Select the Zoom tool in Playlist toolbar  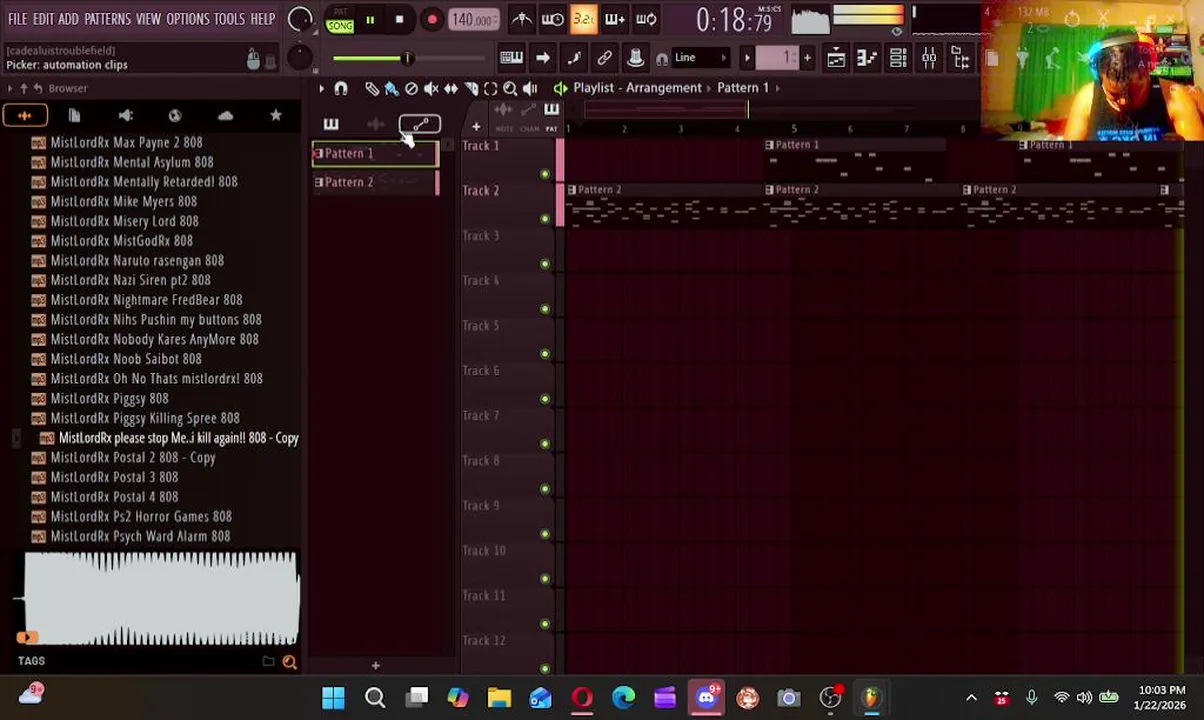[510, 88]
